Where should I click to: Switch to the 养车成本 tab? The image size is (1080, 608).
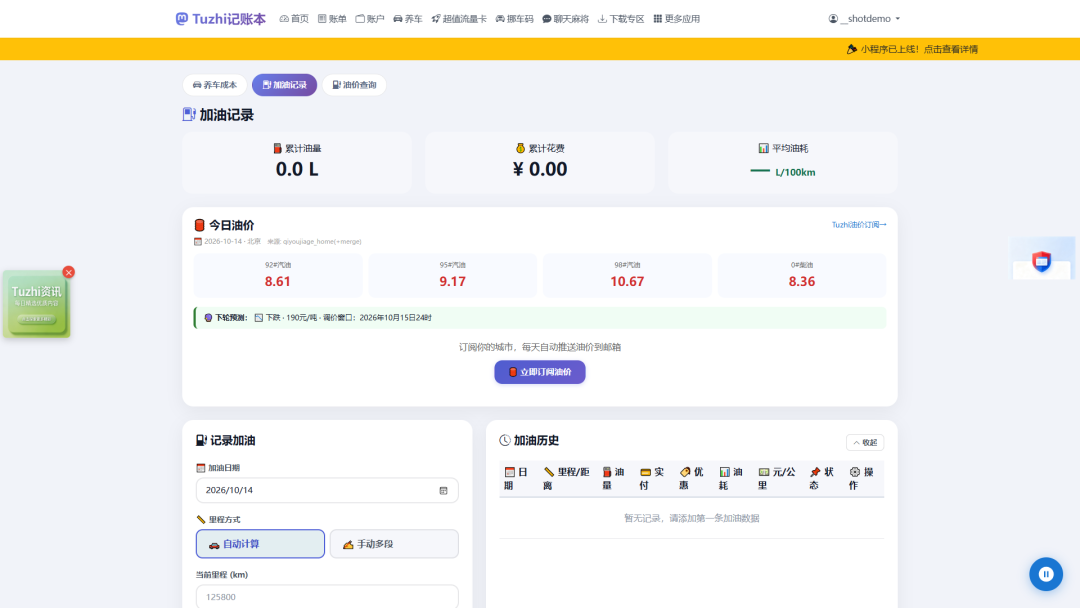(215, 85)
